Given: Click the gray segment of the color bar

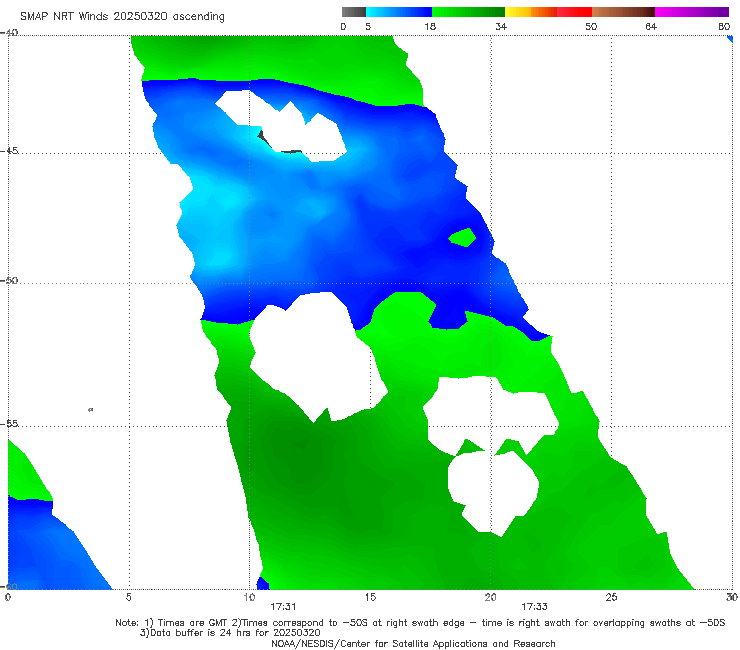Looking at the screenshot, I should click(354, 12).
